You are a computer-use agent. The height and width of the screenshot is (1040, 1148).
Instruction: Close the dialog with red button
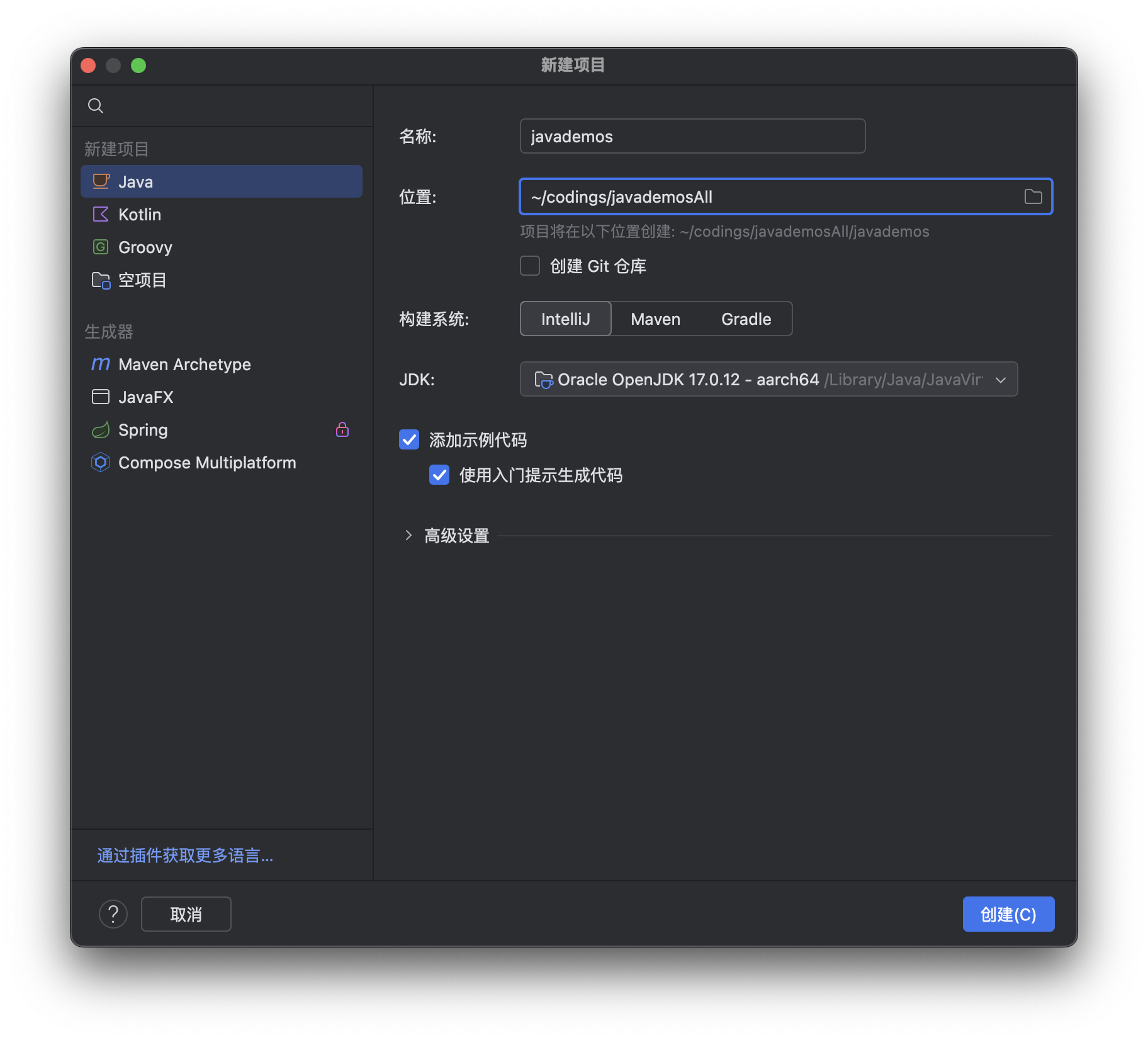[88, 65]
